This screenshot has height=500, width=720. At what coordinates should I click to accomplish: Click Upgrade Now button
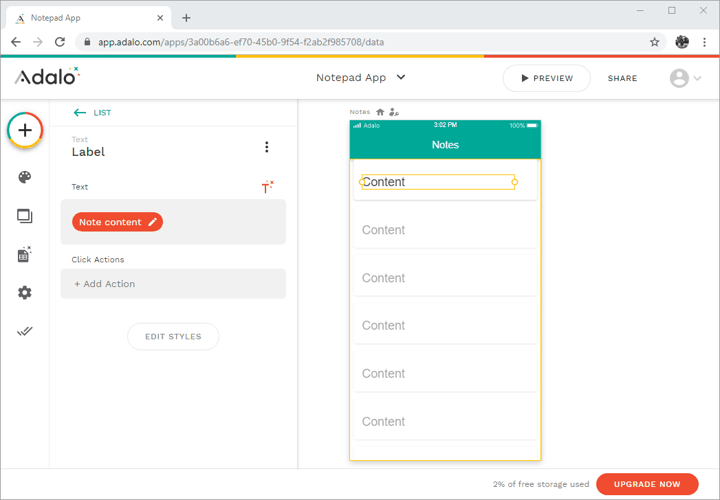[x=647, y=484]
